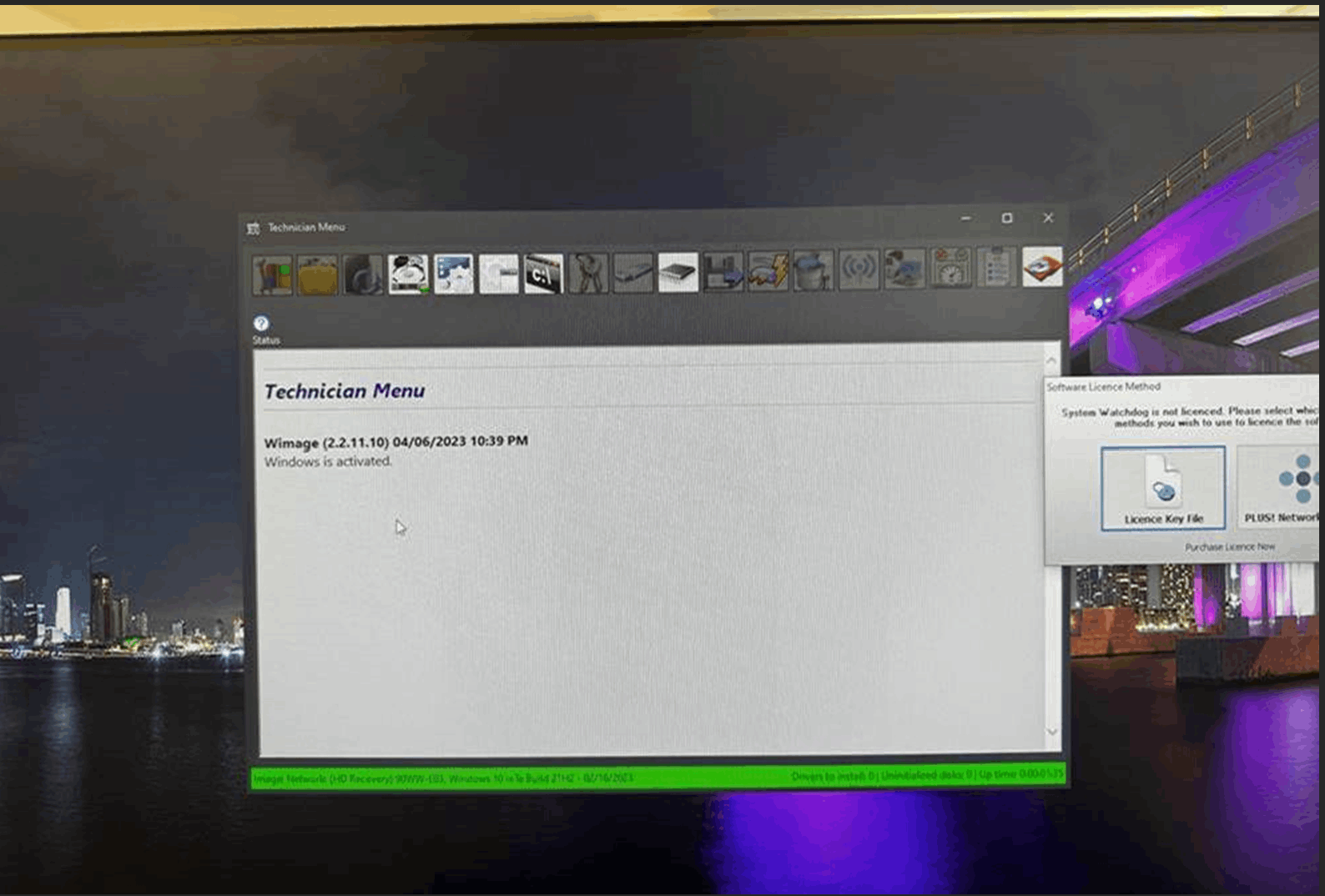Click the lightning bolt toolbar icon
The width and height of the screenshot is (1325, 896).
768,271
